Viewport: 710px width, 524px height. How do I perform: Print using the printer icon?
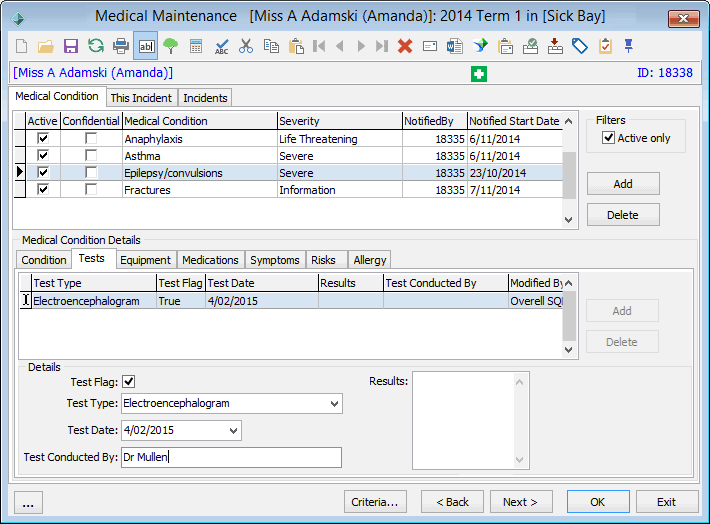click(121, 46)
